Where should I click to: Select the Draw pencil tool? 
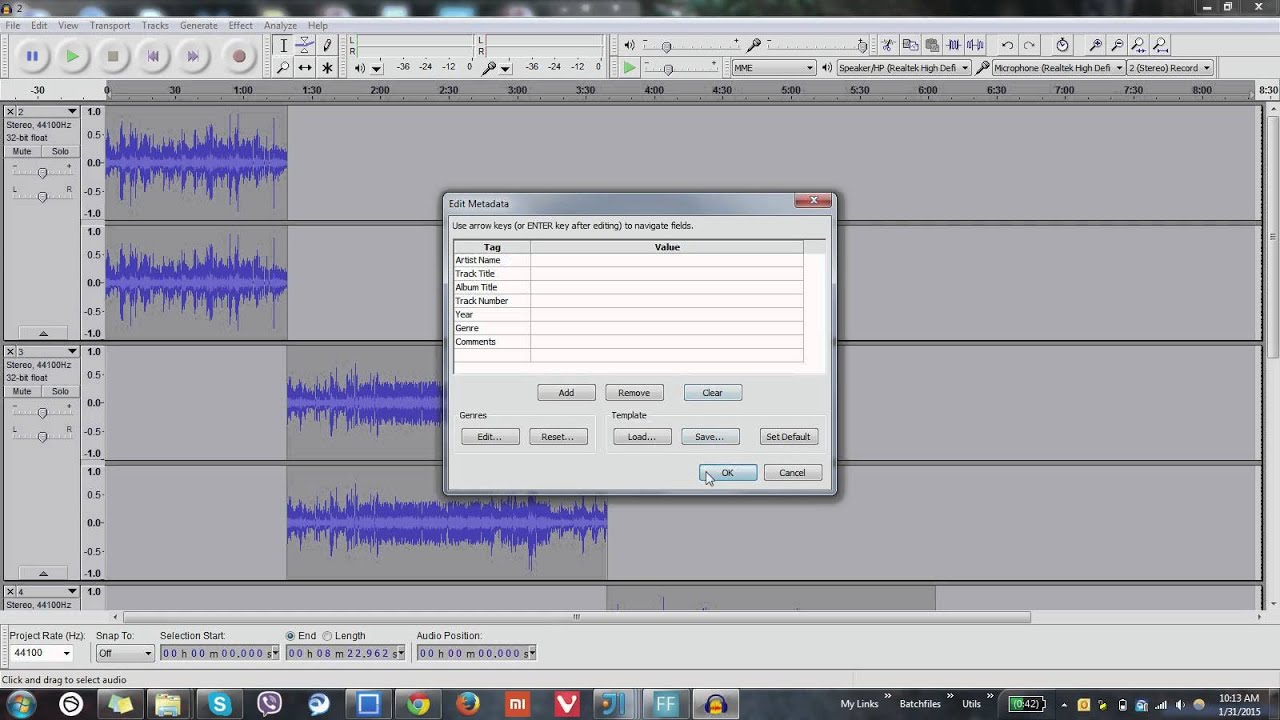(327, 46)
